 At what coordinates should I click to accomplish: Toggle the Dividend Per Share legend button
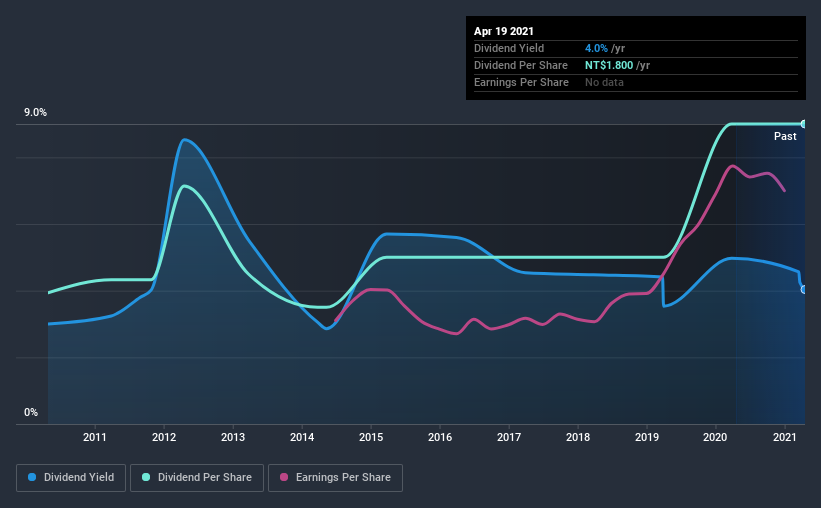pos(197,478)
